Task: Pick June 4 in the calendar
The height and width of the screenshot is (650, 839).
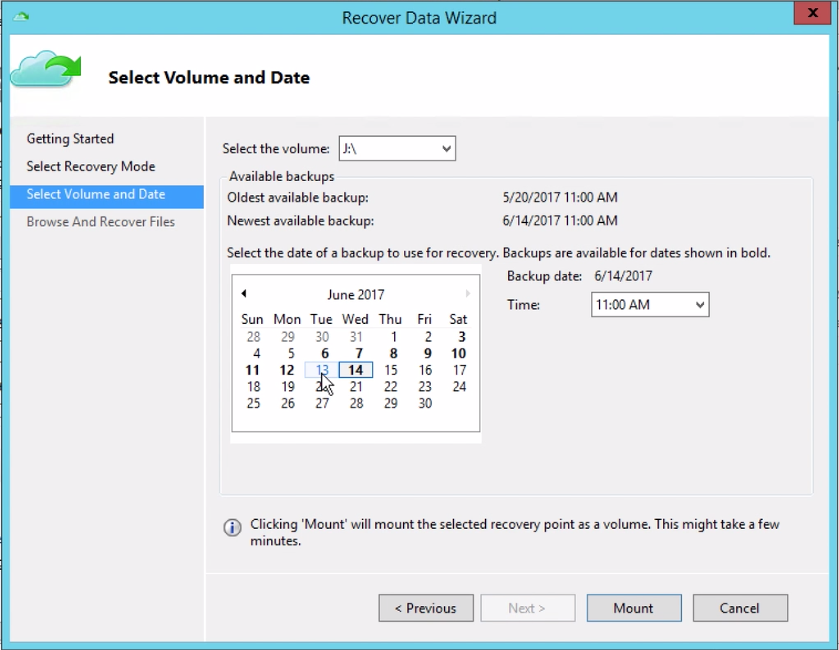Action: [257, 354]
